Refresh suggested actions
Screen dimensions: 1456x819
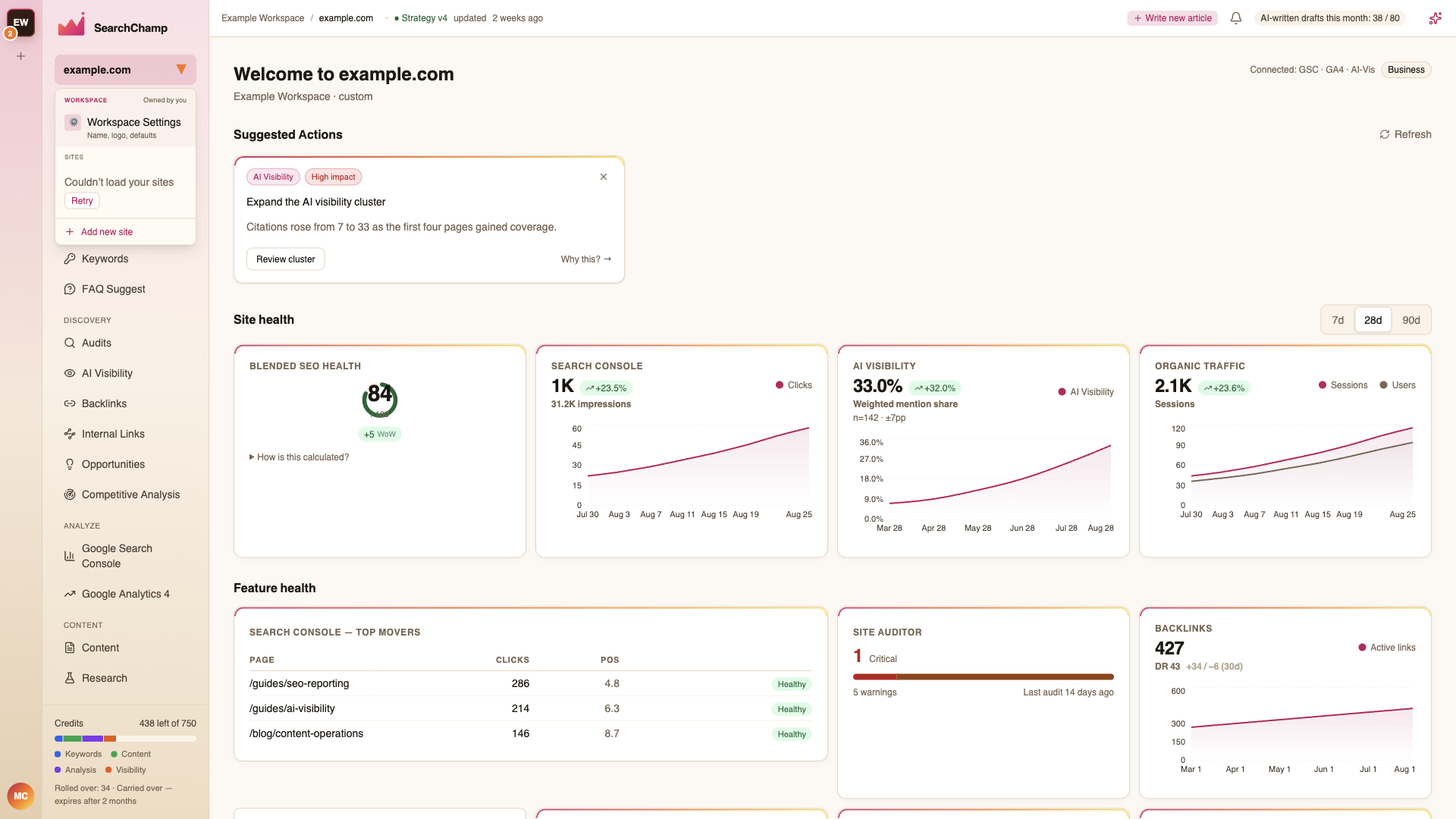click(x=1405, y=134)
